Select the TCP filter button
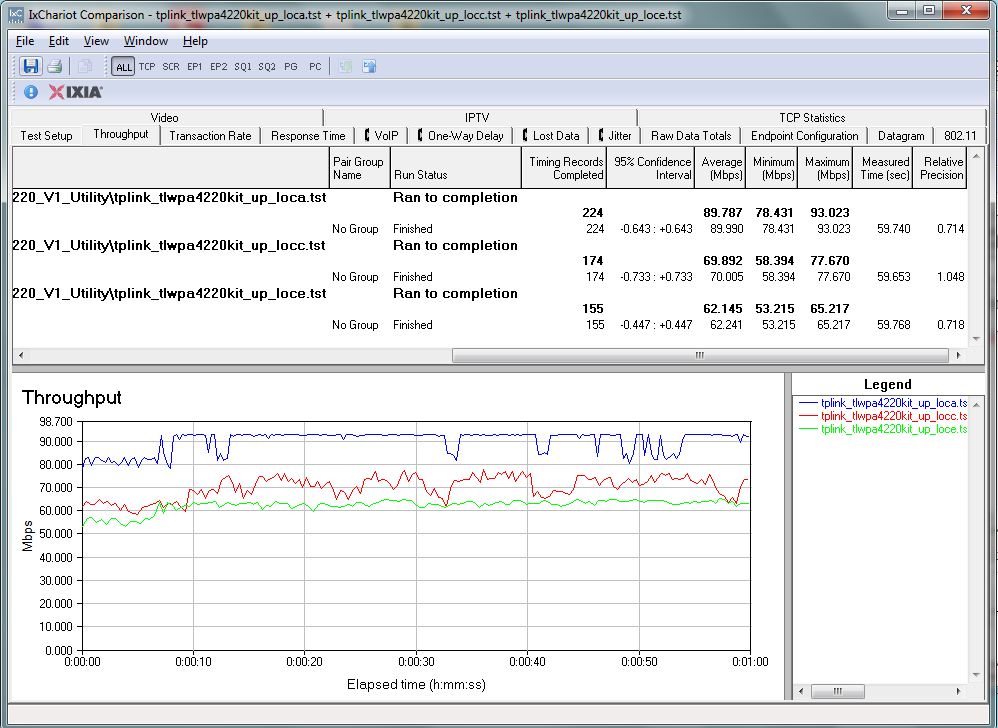The image size is (998, 728). [x=147, y=66]
